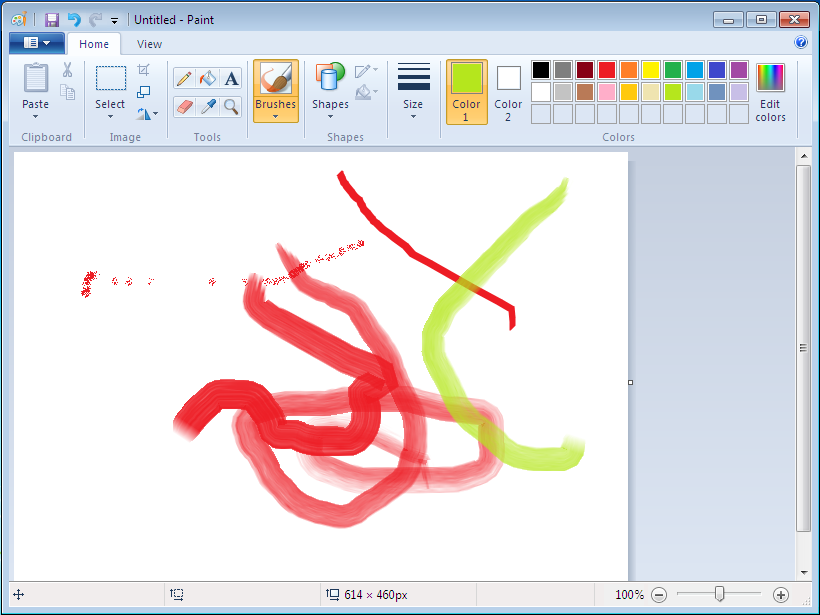The width and height of the screenshot is (820, 615).
Task: Activate Color 1 selector
Action: point(466,91)
